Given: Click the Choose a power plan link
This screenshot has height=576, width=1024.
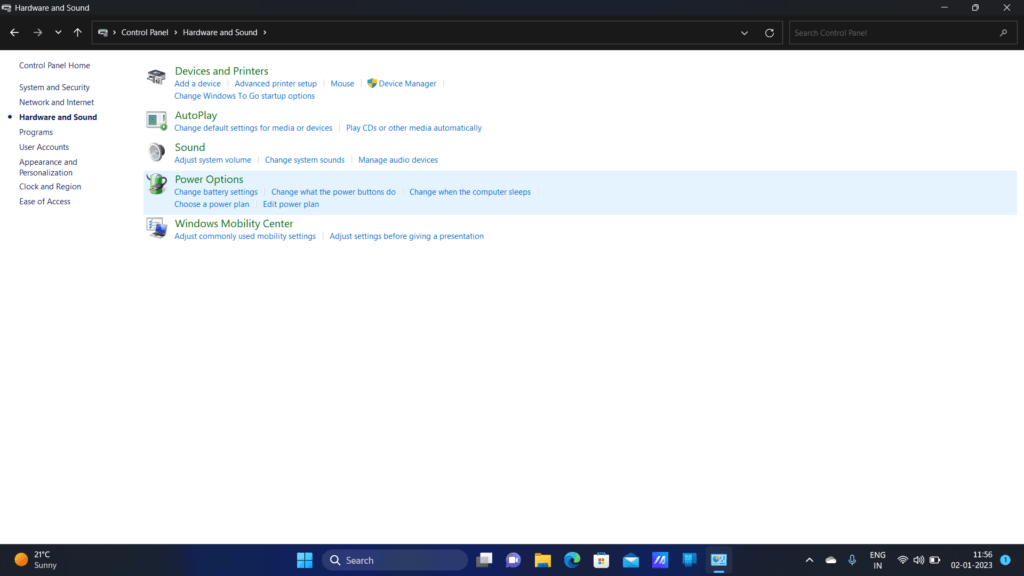Looking at the screenshot, I should (212, 204).
